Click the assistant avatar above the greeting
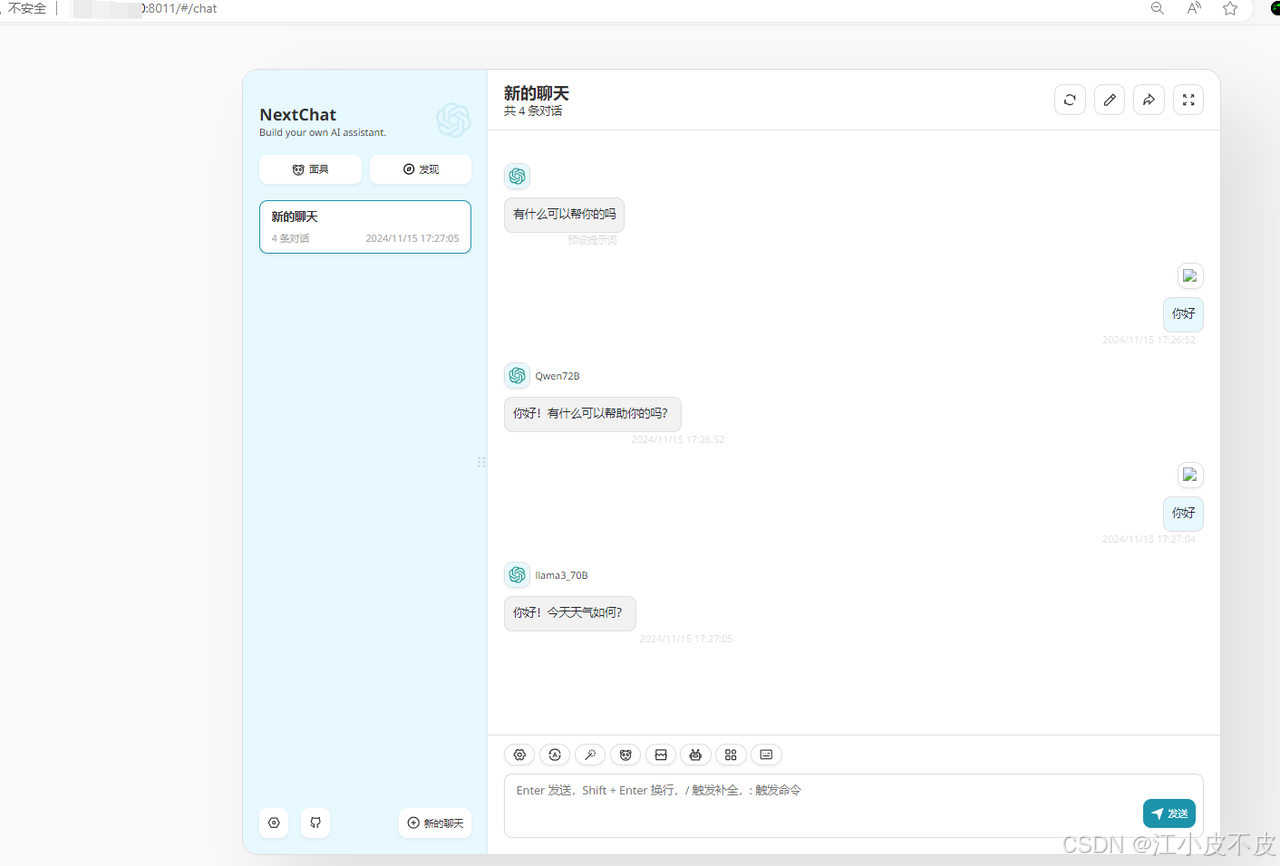The height and width of the screenshot is (866, 1280). [x=517, y=176]
